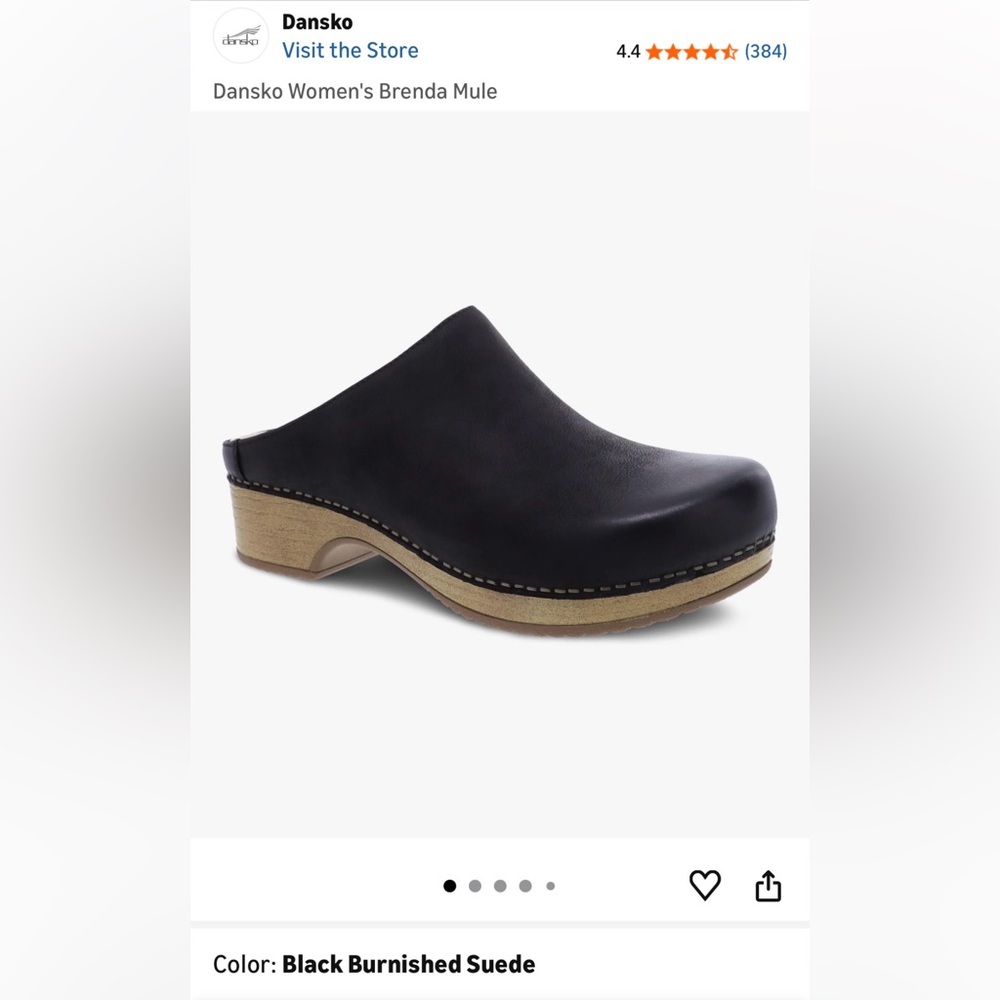The width and height of the screenshot is (1000, 1000).
Task: Open the fourth carousel position dot
Action: pyautogui.click(x=525, y=885)
